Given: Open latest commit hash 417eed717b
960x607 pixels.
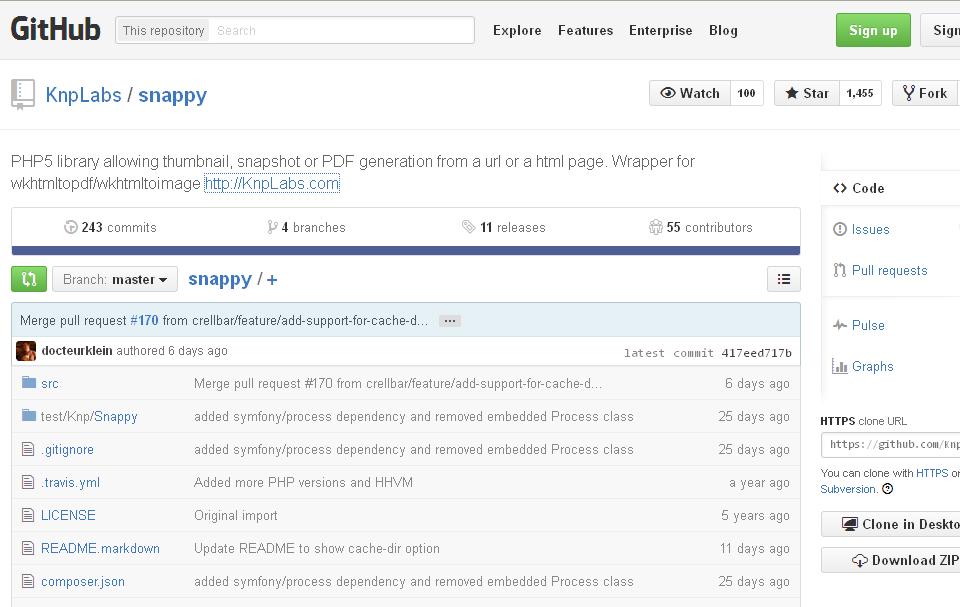Looking at the screenshot, I should point(757,353).
